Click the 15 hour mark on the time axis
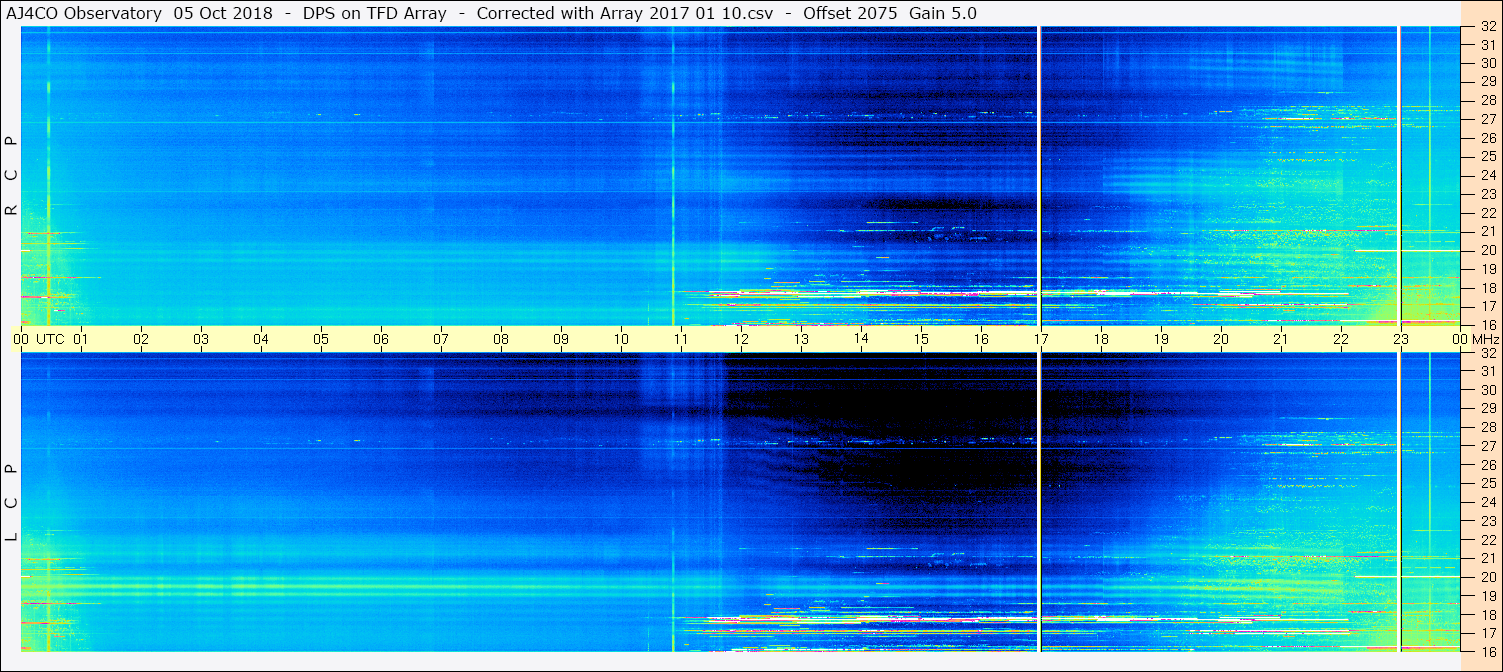The image size is (1503, 672). point(921,339)
